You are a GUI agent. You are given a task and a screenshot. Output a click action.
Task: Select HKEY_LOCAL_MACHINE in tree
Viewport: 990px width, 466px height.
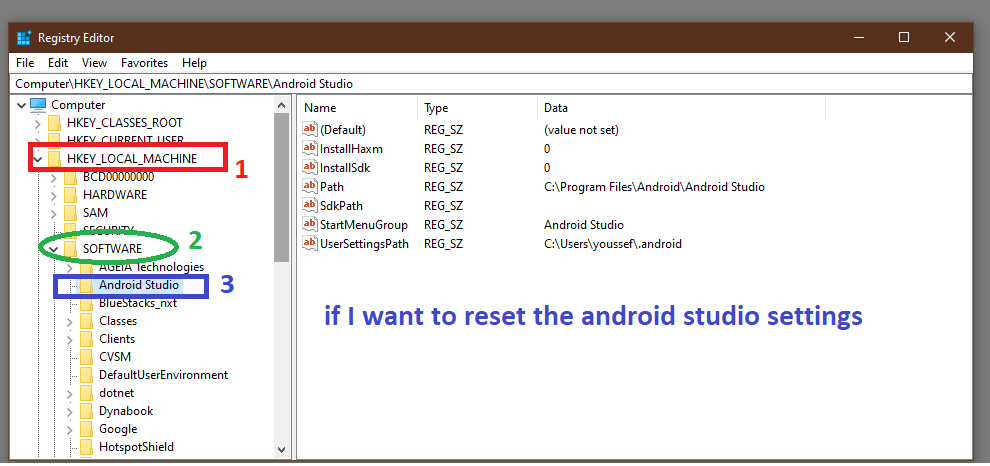132,158
